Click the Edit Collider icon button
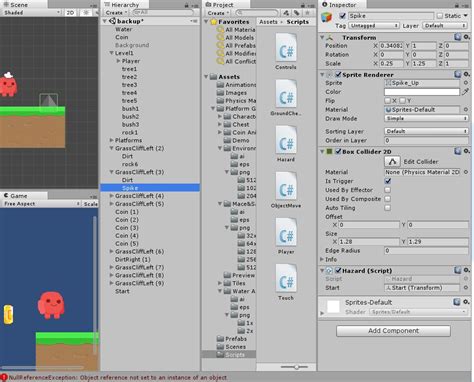The image size is (474, 382). tap(392, 162)
